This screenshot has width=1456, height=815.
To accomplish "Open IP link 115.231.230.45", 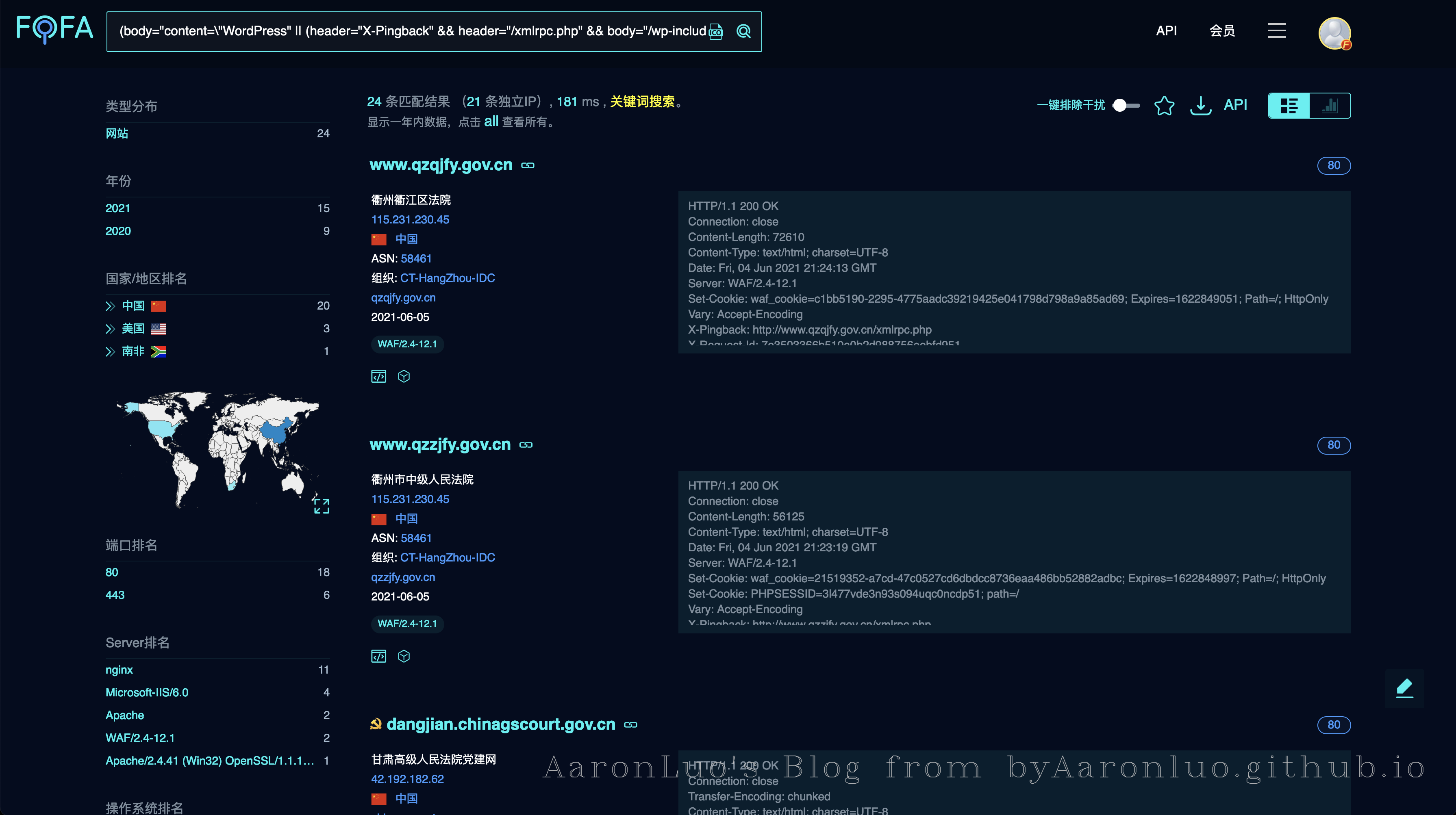I will (411, 220).
